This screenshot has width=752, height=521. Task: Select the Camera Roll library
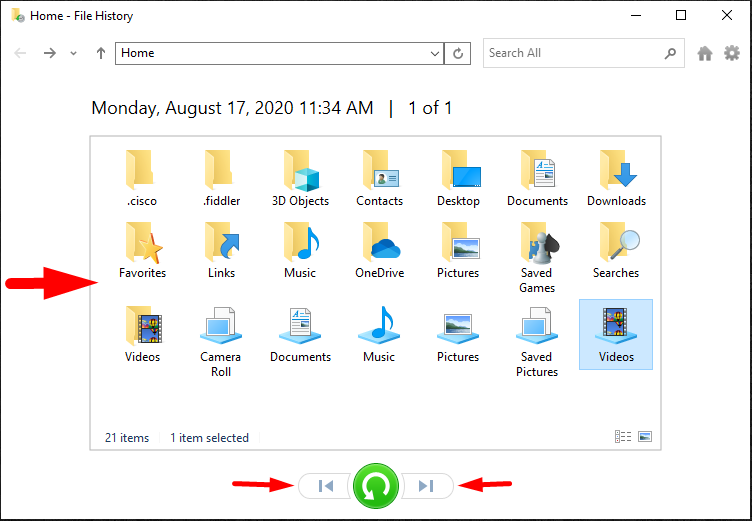click(x=220, y=340)
